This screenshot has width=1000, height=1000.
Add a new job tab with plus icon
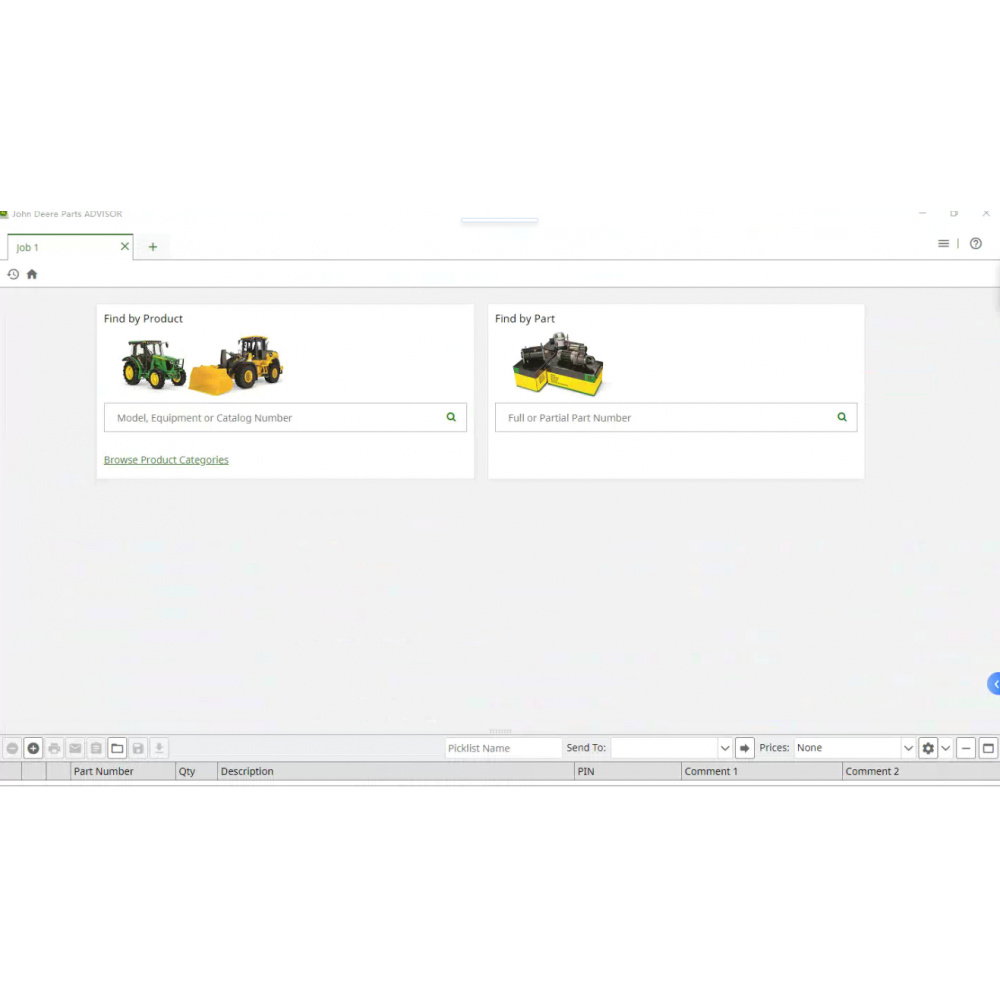point(152,247)
